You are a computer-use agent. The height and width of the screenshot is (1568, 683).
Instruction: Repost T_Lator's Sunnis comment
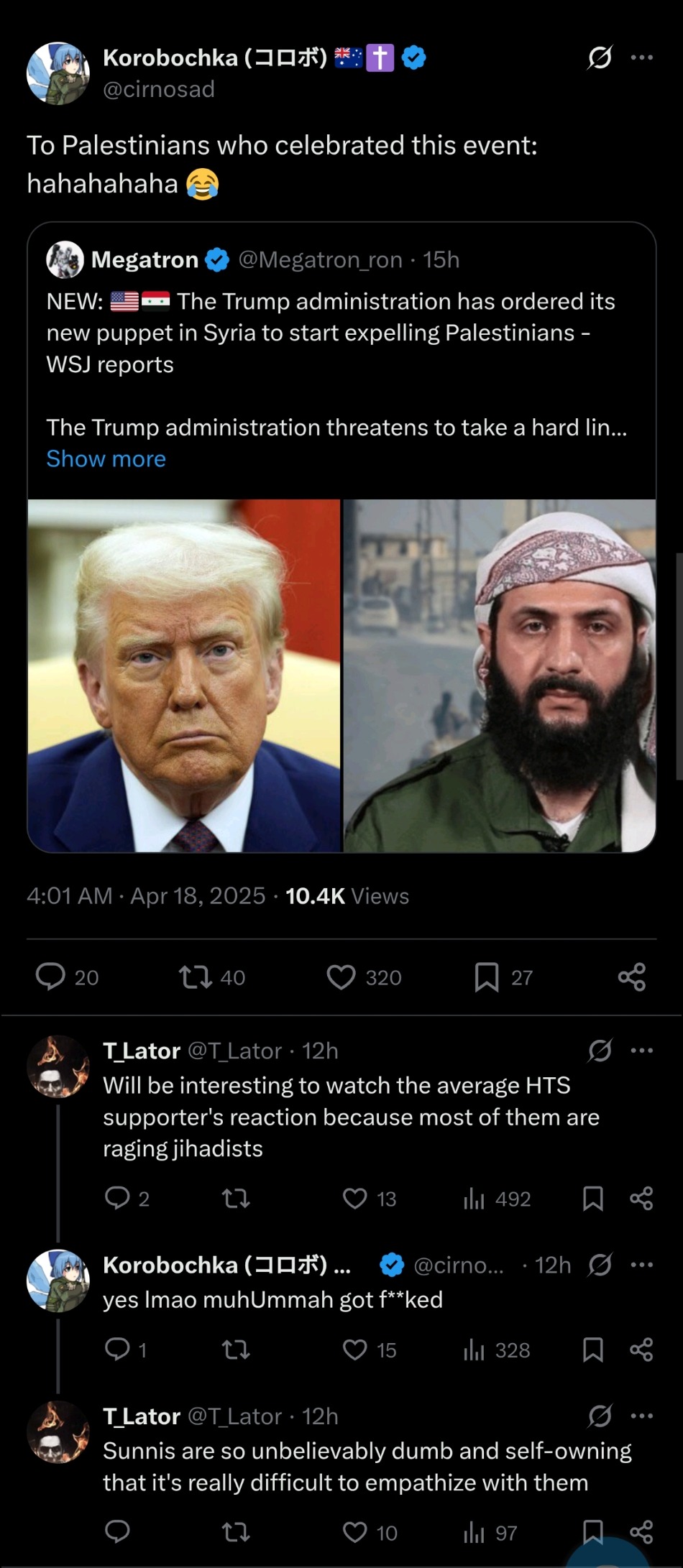pos(236,1532)
